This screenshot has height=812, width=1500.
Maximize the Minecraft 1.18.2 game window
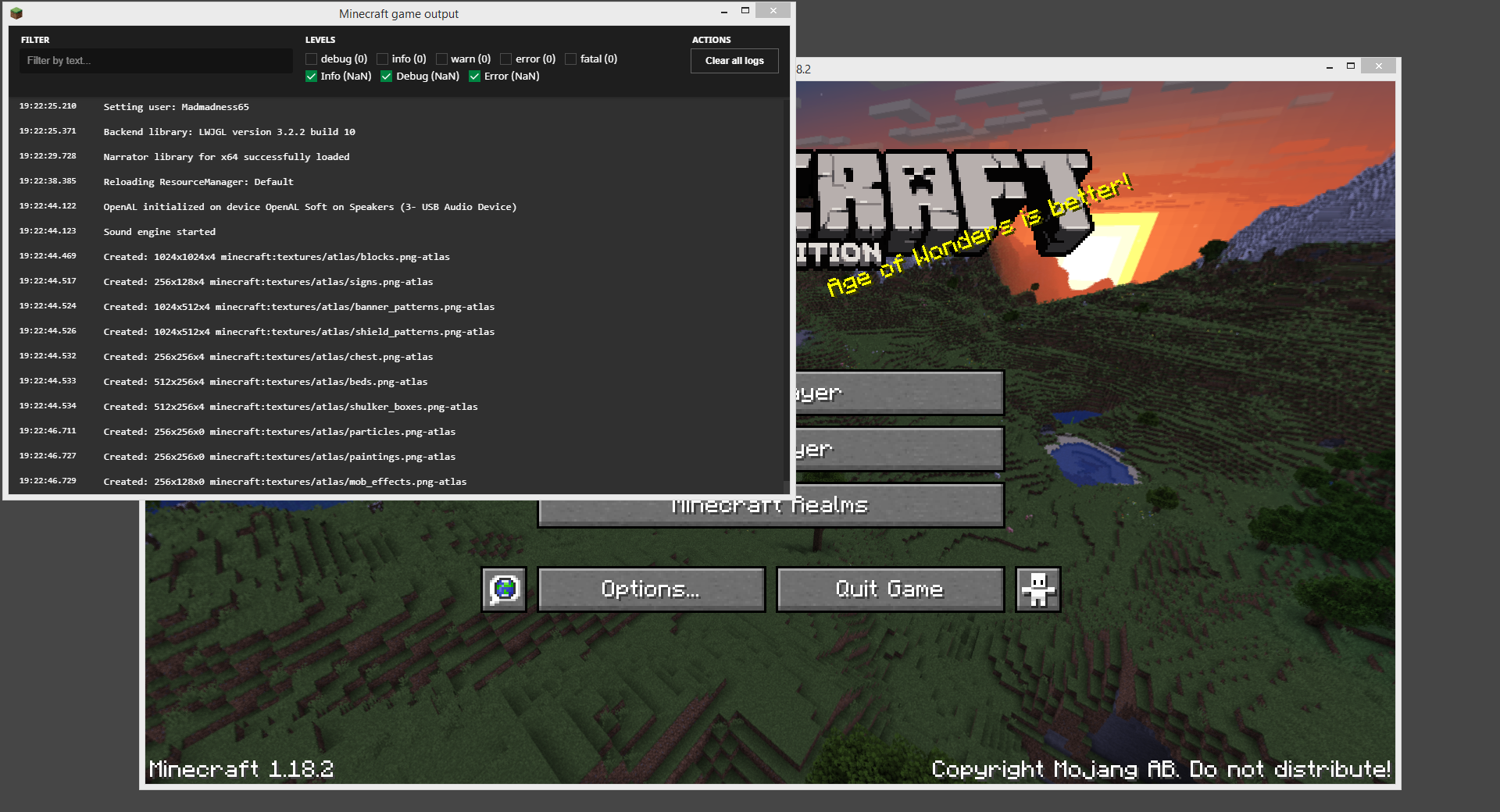coord(1351,67)
